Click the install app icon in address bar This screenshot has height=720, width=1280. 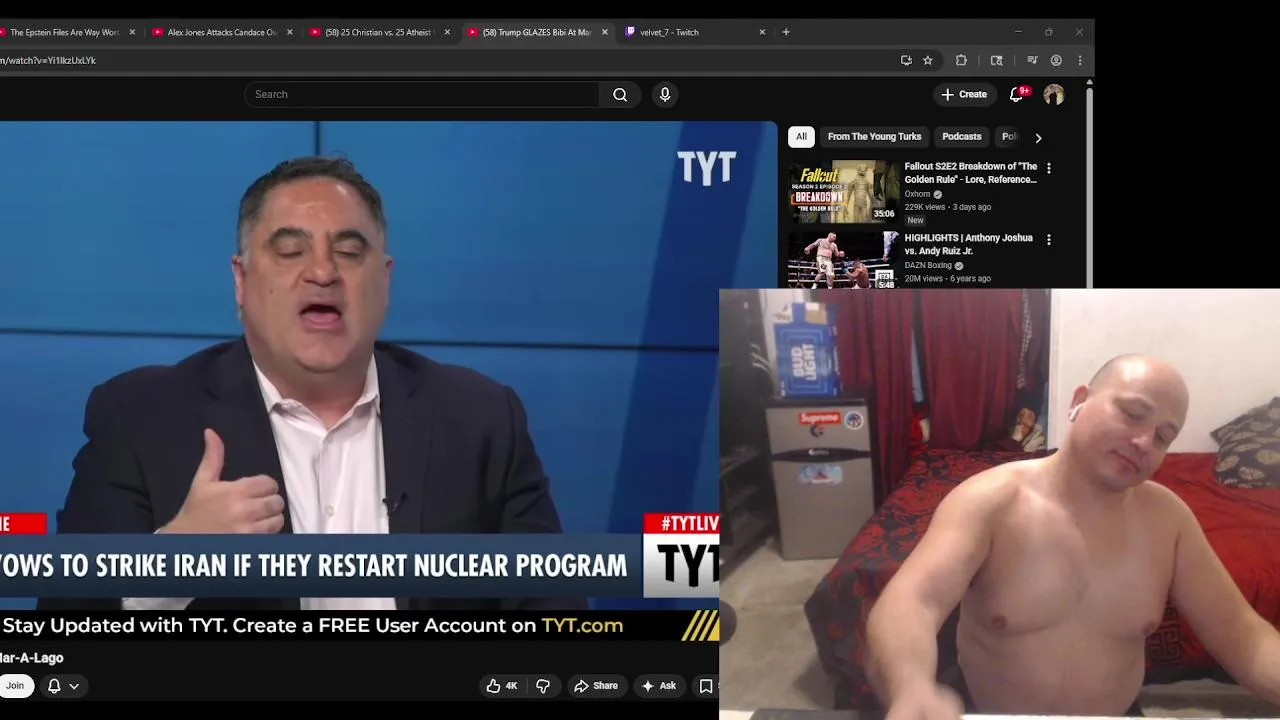(x=906, y=60)
